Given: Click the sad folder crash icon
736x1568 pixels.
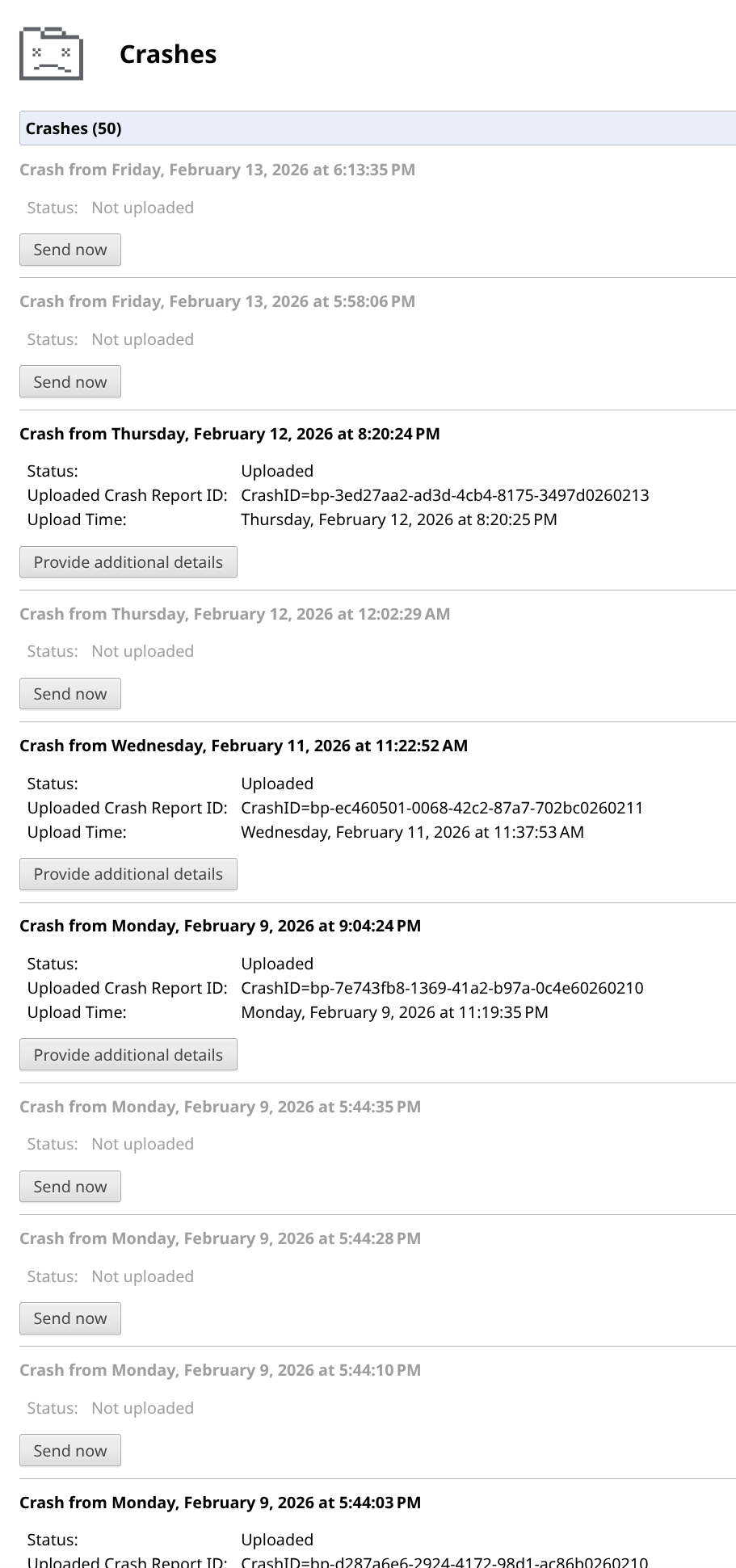Looking at the screenshot, I should 51,53.
